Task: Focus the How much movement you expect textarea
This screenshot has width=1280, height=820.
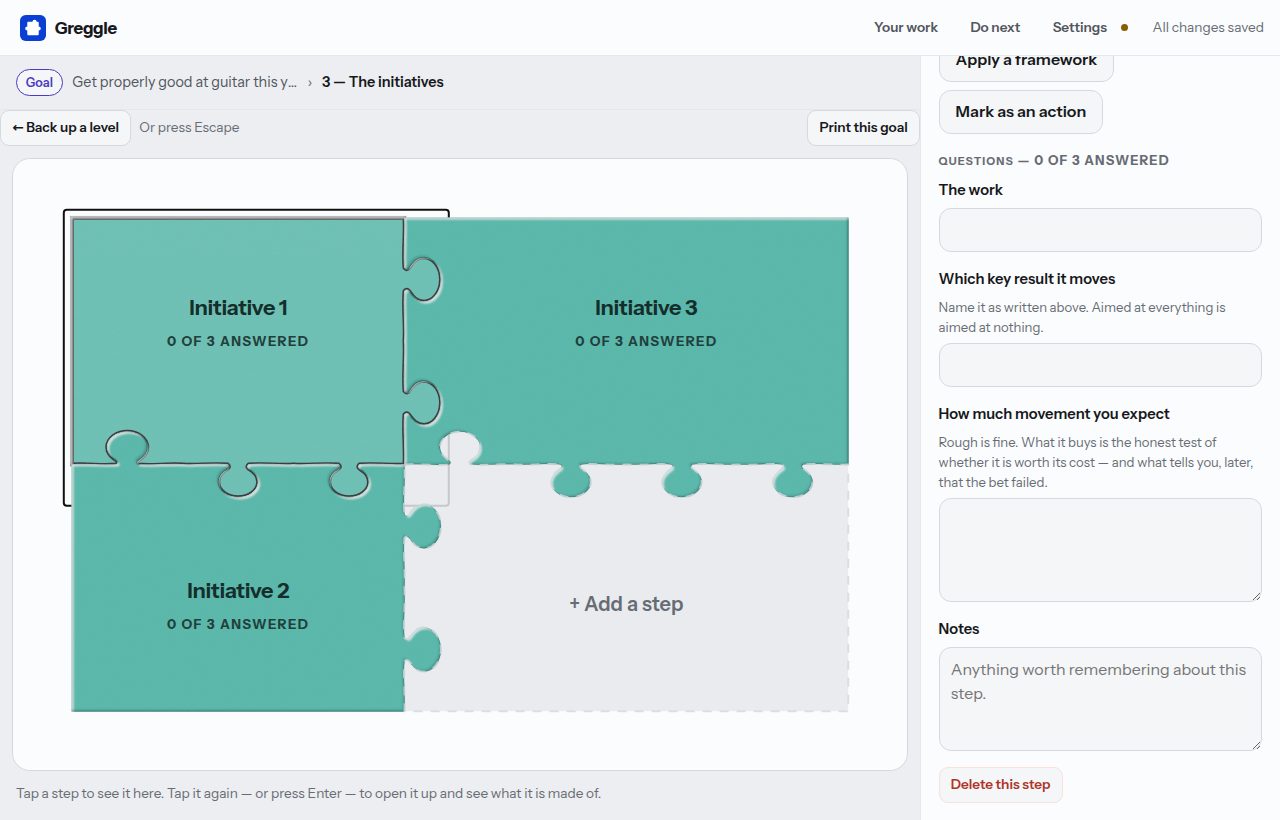Action: [x=1100, y=550]
